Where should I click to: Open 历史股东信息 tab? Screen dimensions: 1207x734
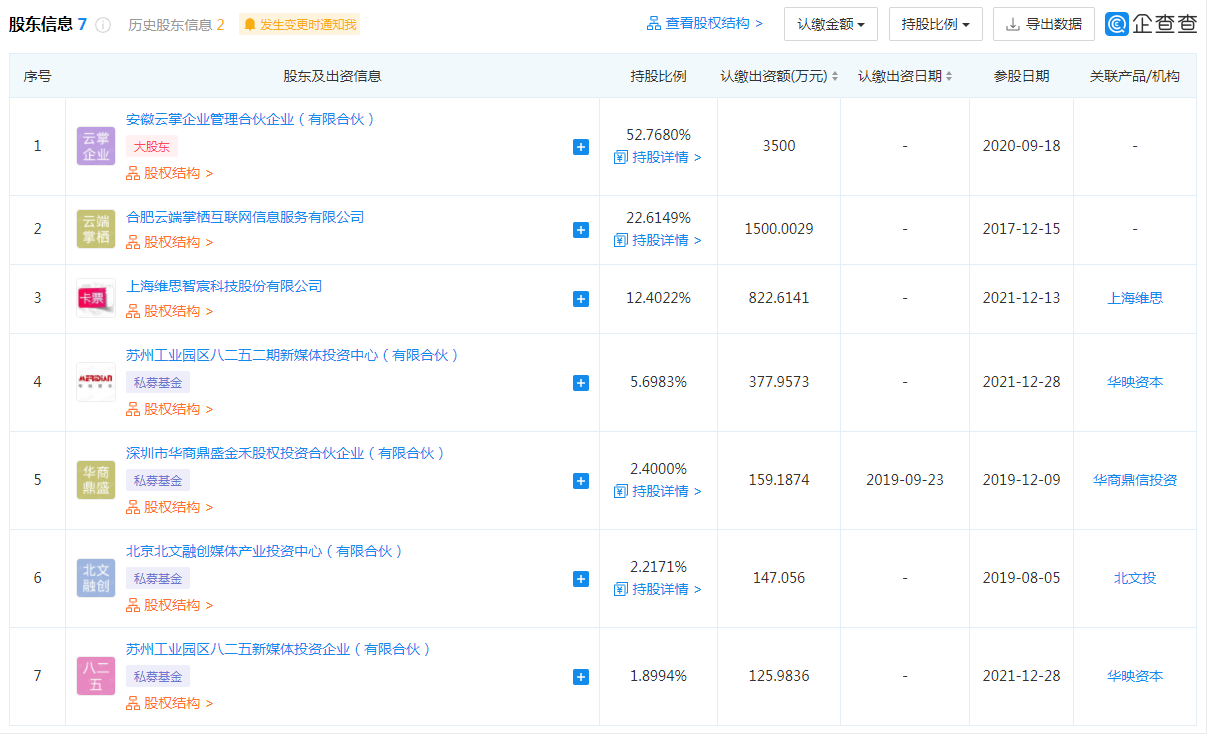pyautogui.click(x=176, y=25)
